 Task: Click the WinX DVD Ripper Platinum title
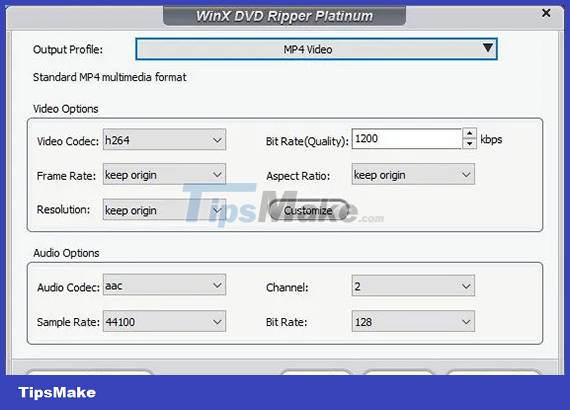(284, 16)
